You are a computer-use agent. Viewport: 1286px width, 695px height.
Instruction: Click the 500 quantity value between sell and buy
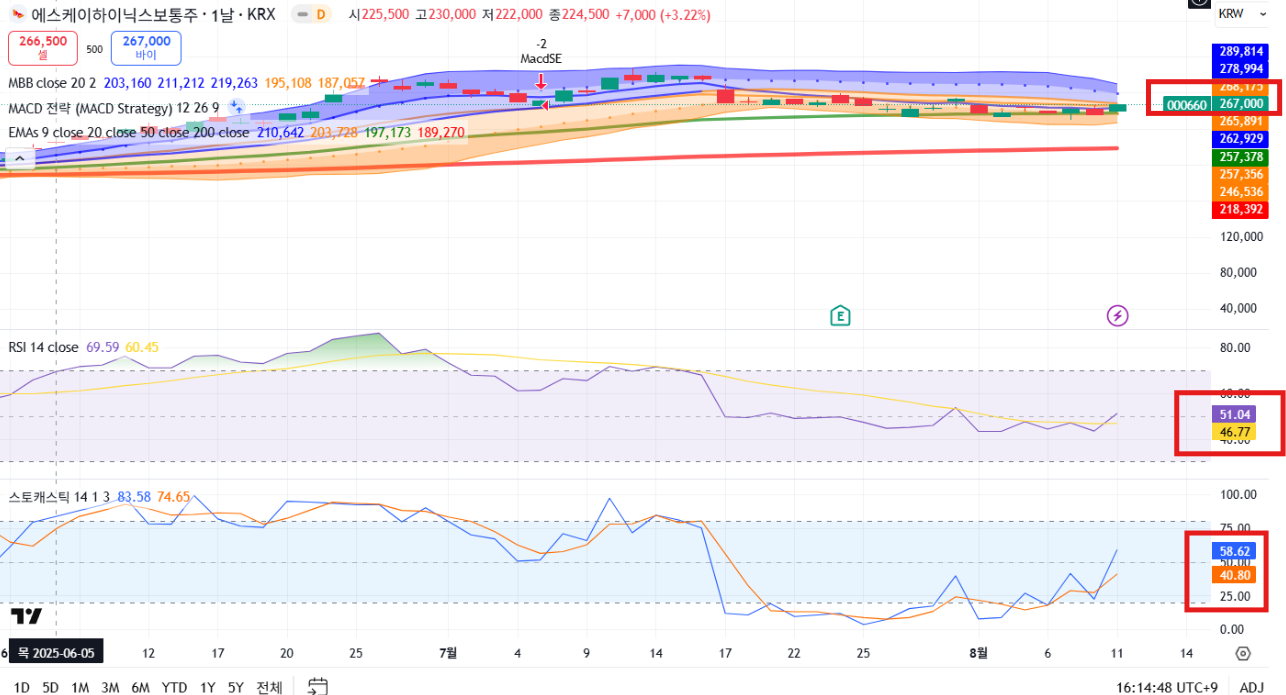click(94, 48)
